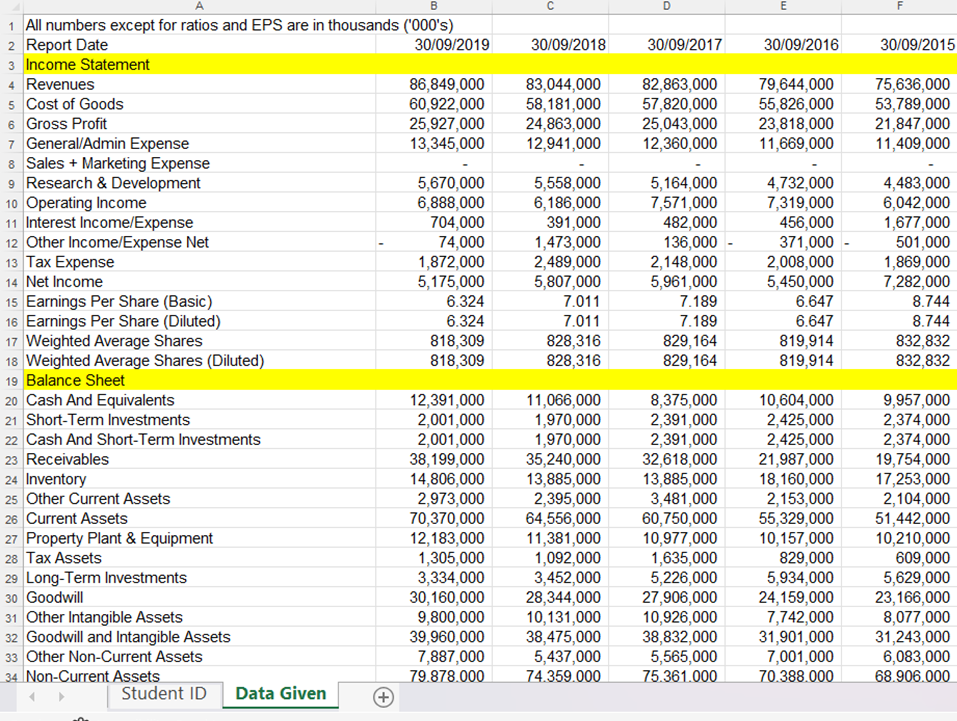Add a new worksheet using the plus button
Image resolution: width=957 pixels, height=721 pixels.
383,694
